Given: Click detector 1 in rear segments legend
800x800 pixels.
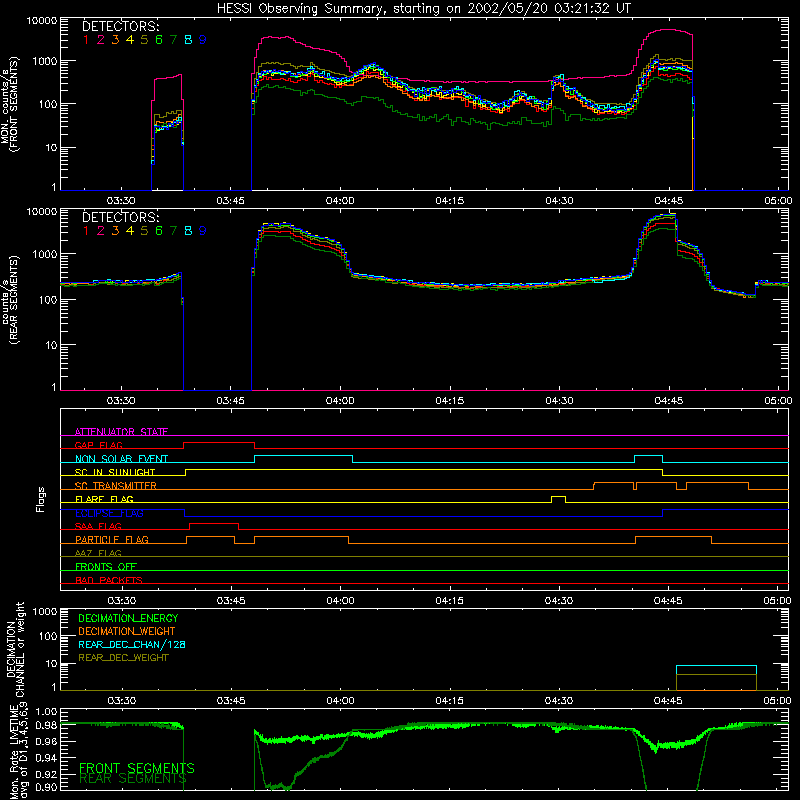Looking at the screenshot, I should (x=86, y=231).
